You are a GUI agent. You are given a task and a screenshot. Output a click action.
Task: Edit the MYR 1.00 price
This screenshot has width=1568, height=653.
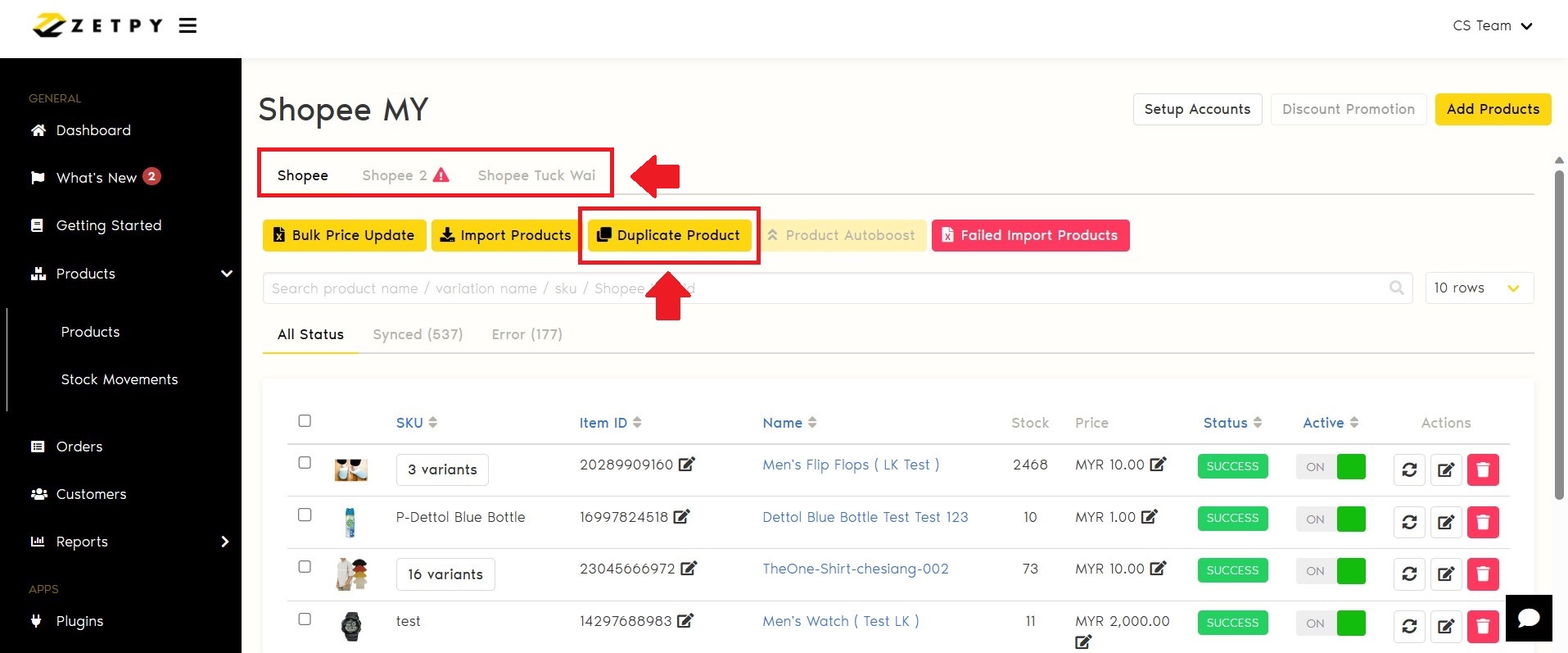[x=1150, y=516]
